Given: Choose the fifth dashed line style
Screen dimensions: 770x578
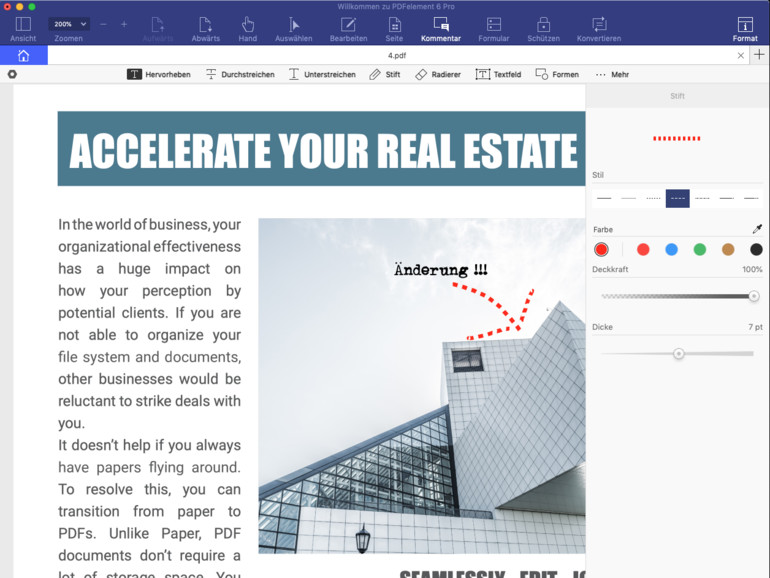Looking at the screenshot, I should (702, 198).
